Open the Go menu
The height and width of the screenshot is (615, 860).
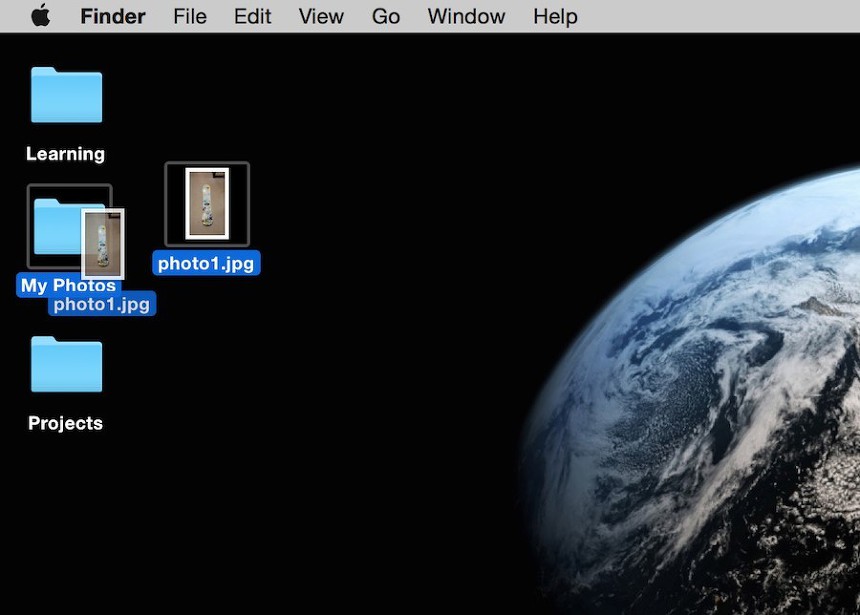coord(386,16)
